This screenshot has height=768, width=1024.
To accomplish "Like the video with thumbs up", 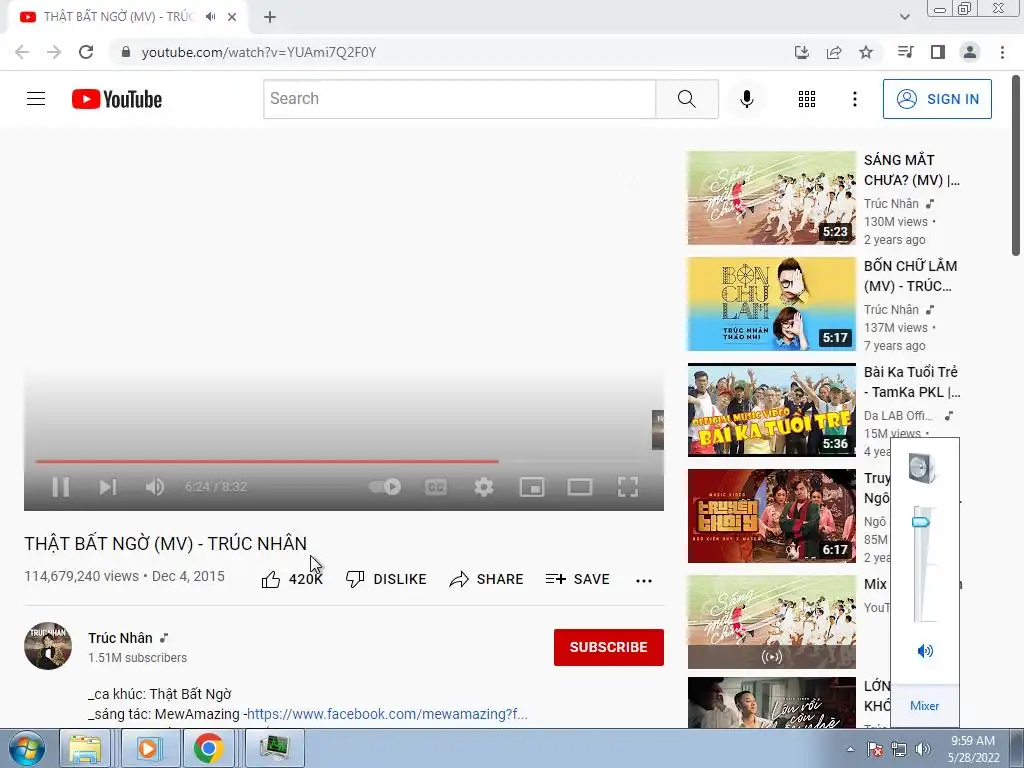I will point(291,579).
